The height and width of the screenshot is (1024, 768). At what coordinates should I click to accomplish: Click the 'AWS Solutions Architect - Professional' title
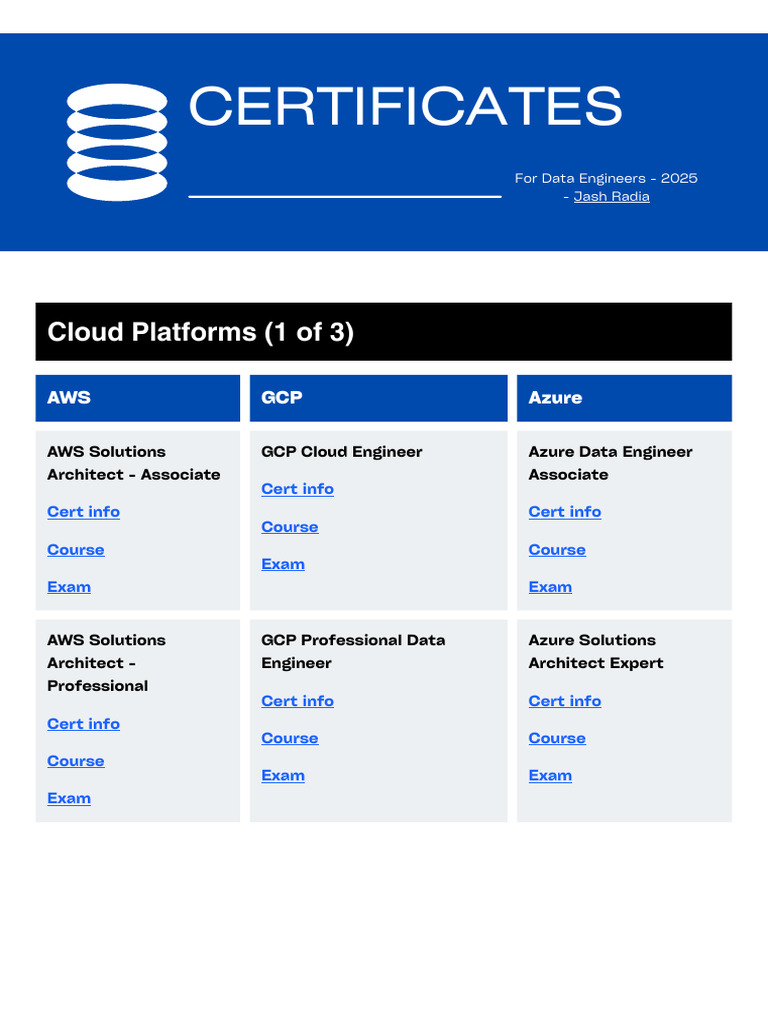(106, 663)
